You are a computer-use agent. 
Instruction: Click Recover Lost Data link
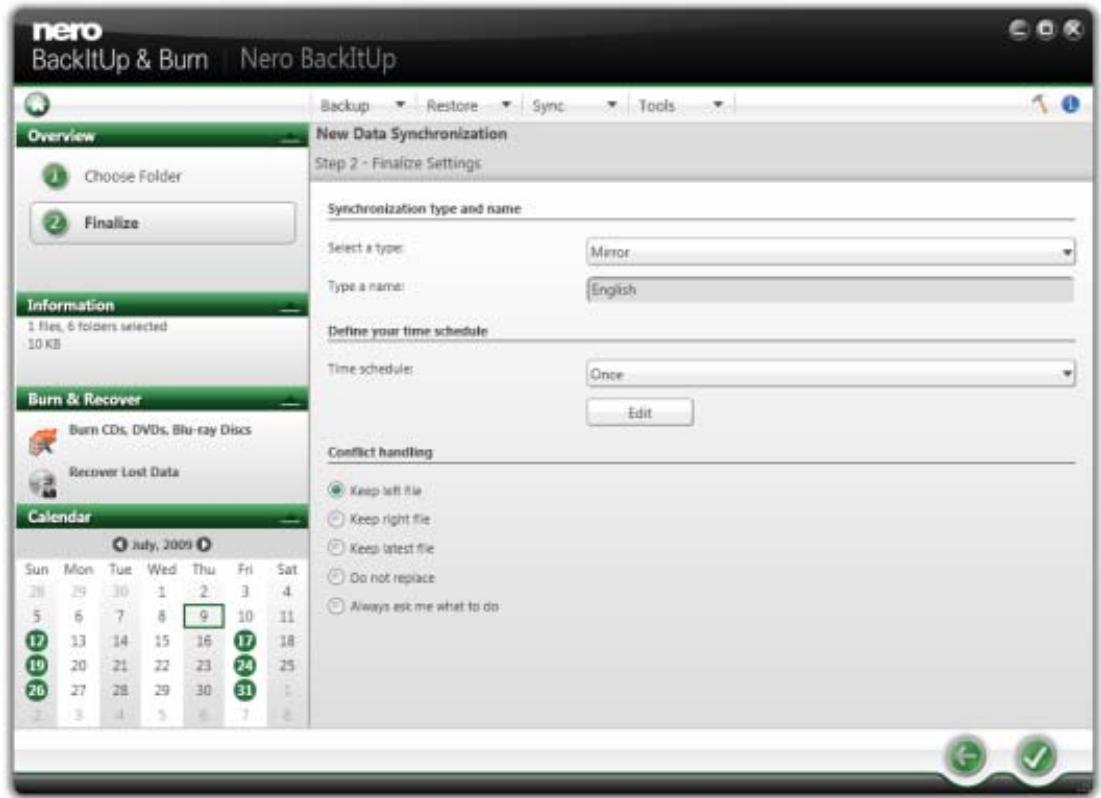coord(124,471)
